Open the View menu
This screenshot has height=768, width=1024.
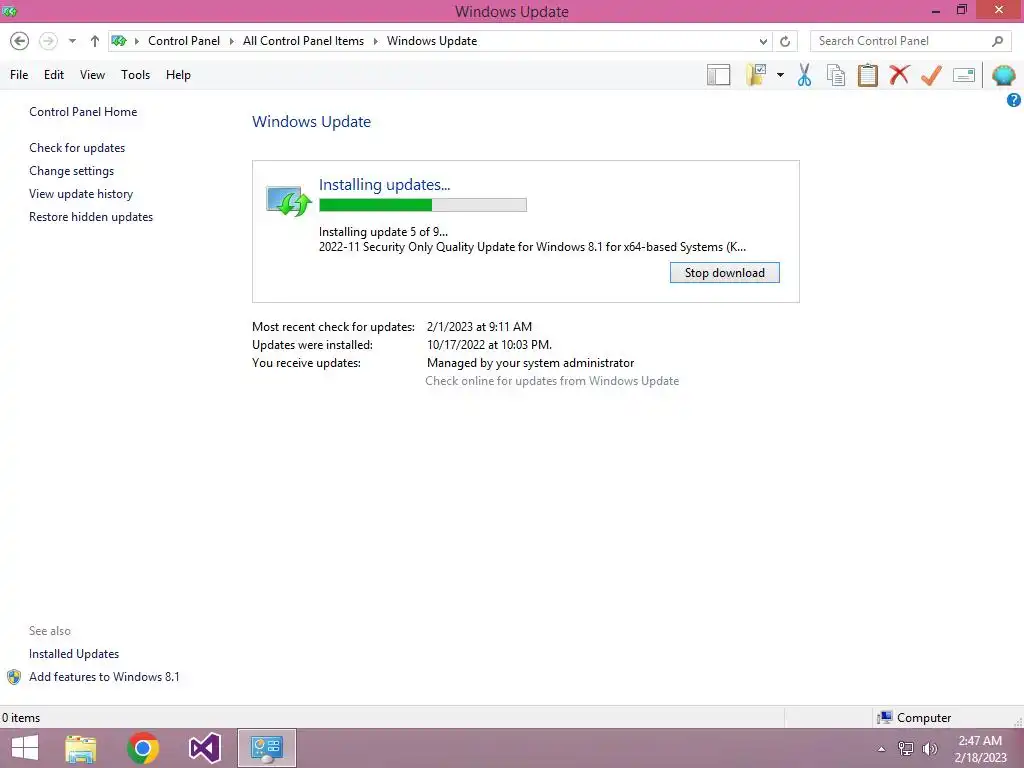pos(92,75)
